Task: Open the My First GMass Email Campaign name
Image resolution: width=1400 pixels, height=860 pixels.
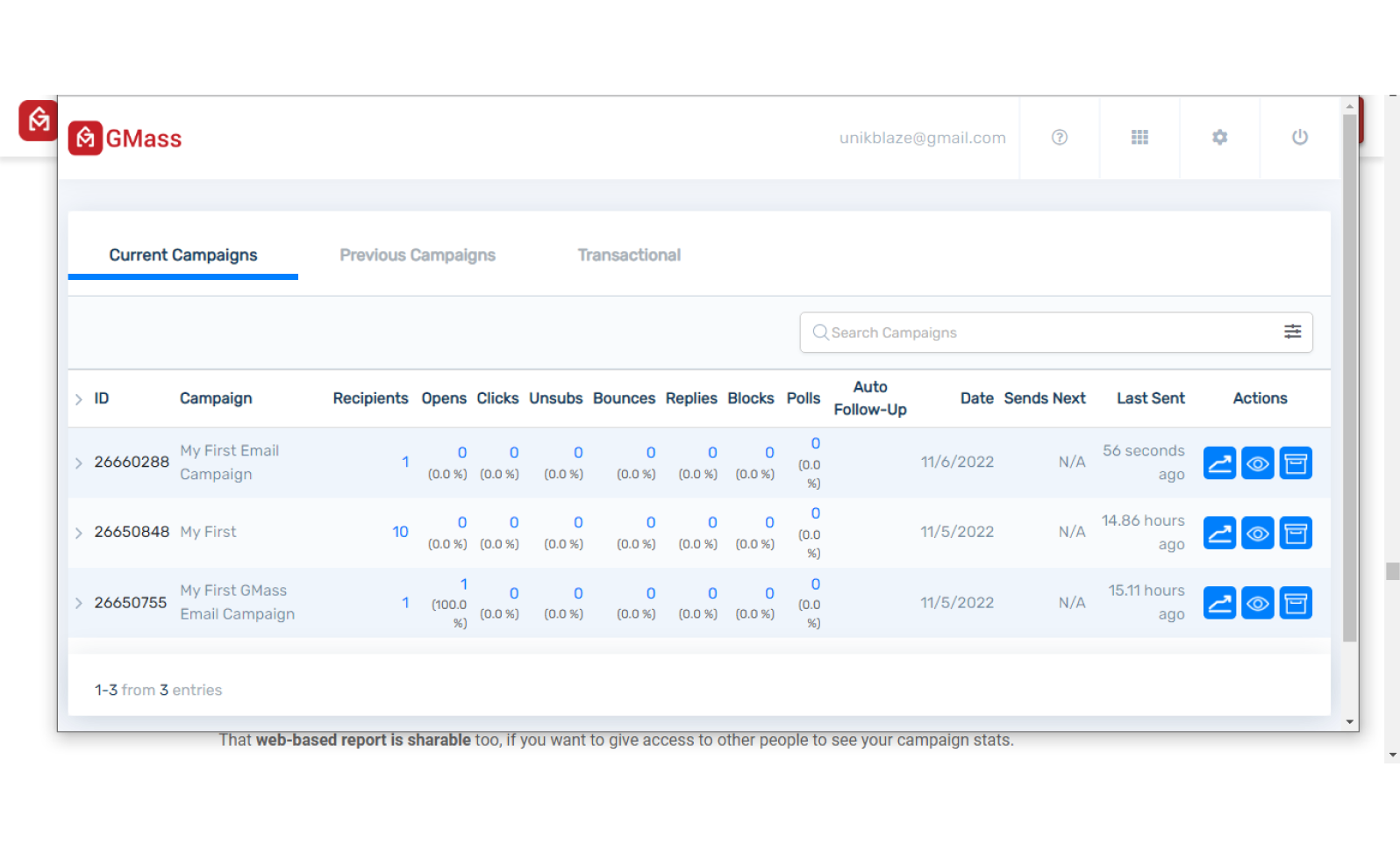Action: pos(238,602)
